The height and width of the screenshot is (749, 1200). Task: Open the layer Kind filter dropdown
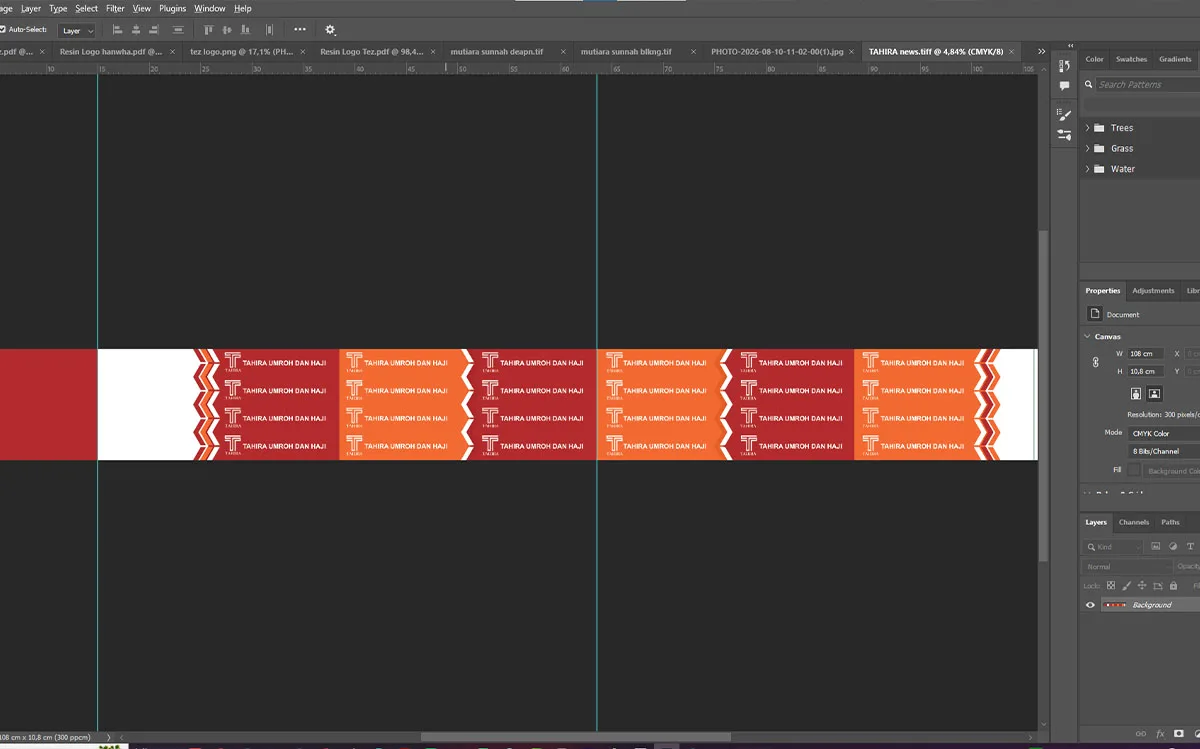pyautogui.click(x=1113, y=547)
